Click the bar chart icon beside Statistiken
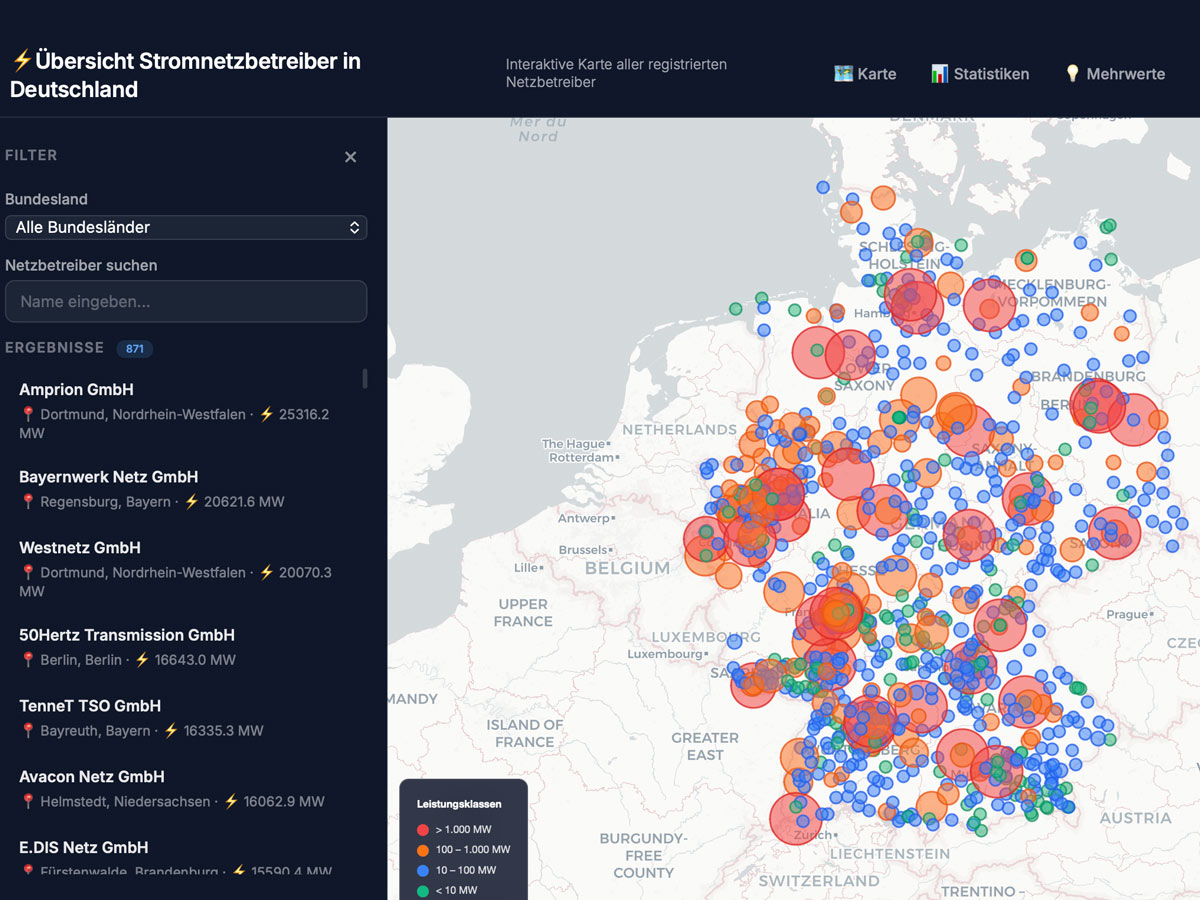The image size is (1200, 900). (x=939, y=74)
